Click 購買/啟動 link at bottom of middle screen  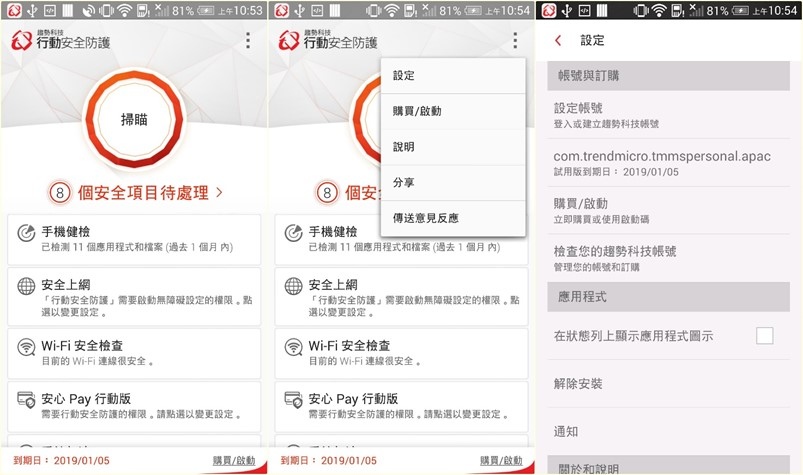501,460
